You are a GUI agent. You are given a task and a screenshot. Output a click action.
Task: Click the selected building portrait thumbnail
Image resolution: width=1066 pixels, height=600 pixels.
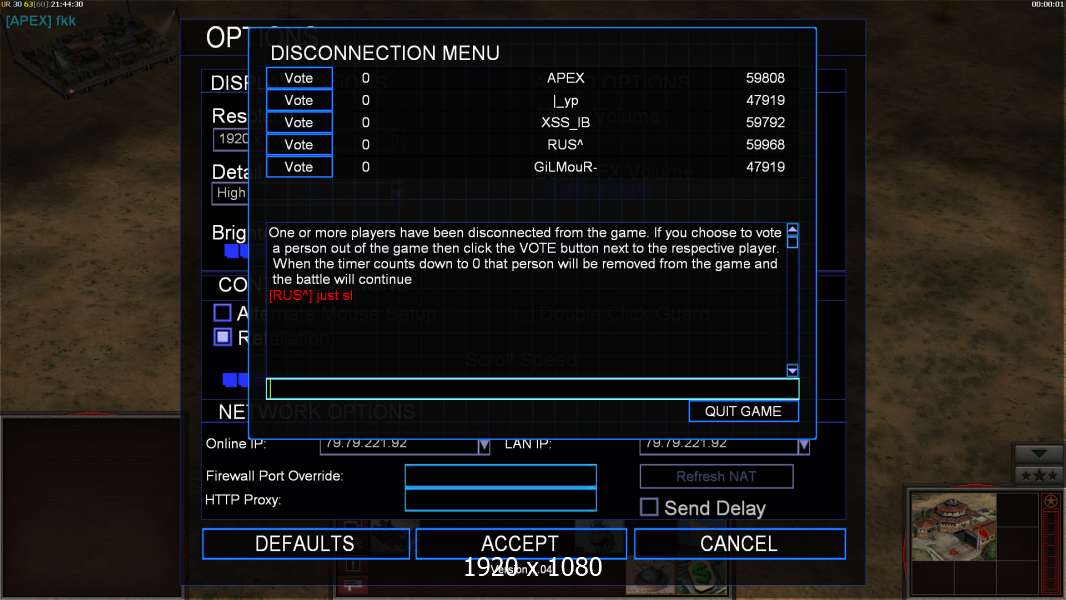[953, 527]
